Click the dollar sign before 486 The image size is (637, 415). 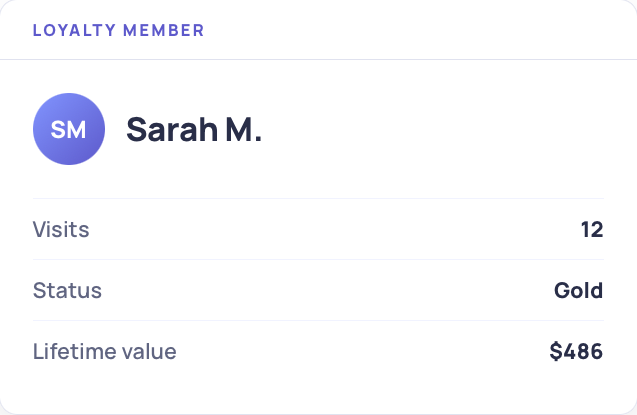coord(555,352)
